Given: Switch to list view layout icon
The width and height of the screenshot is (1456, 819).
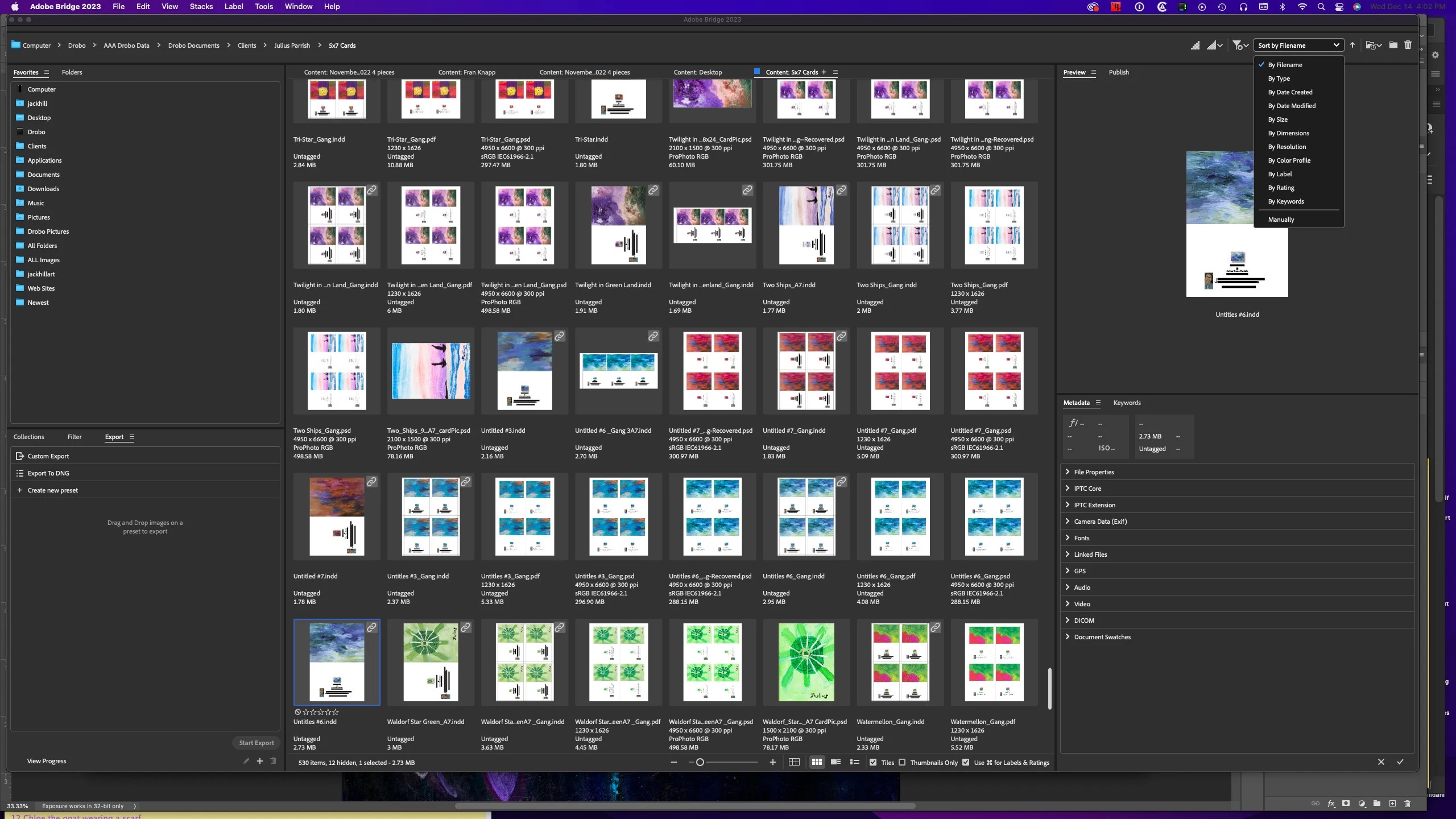Looking at the screenshot, I should tap(854, 762).
